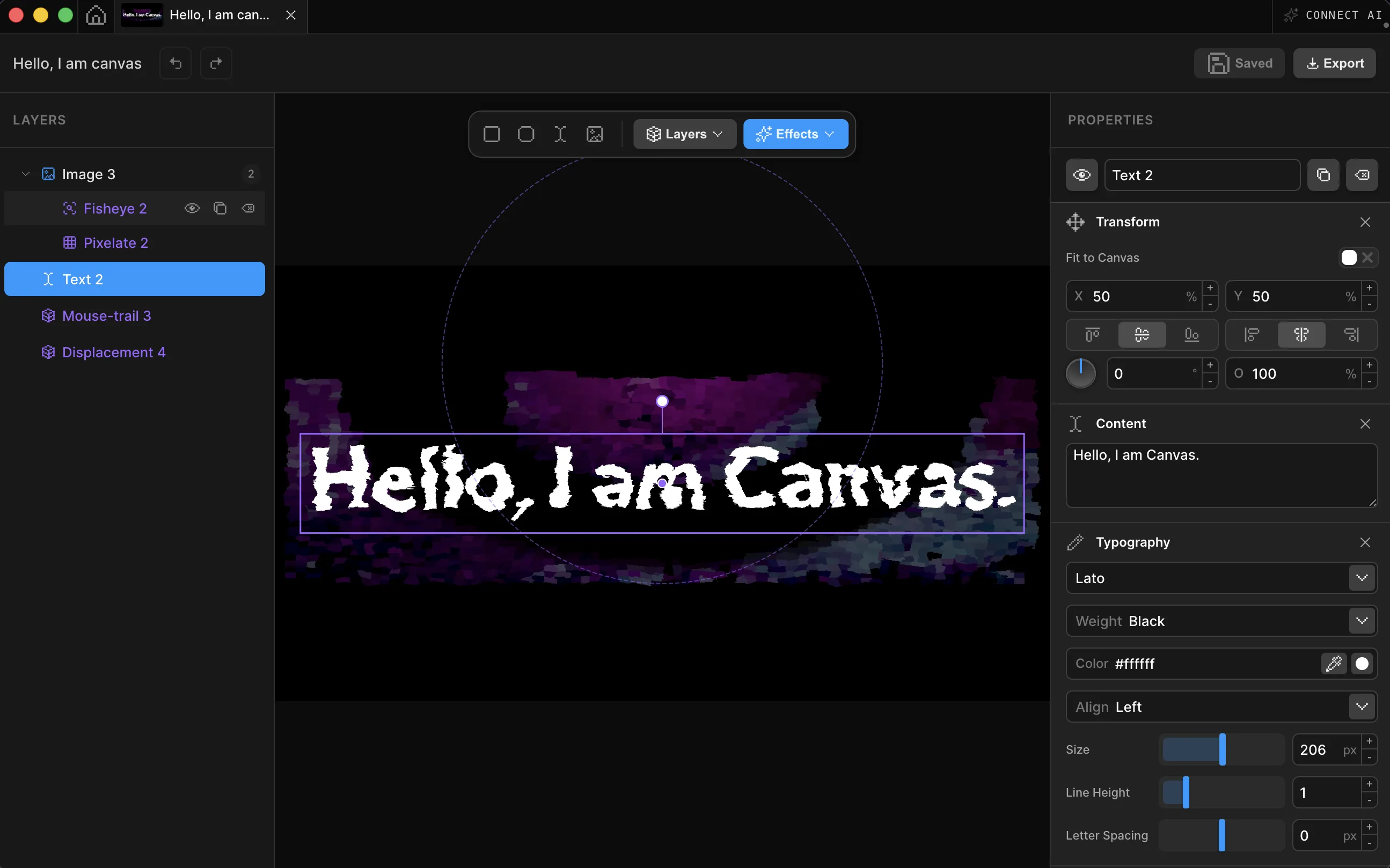Image resolution: width=1390 pixels, height=868 pixels.
Task: Click the white color swatch
Action: point(1362,664)
